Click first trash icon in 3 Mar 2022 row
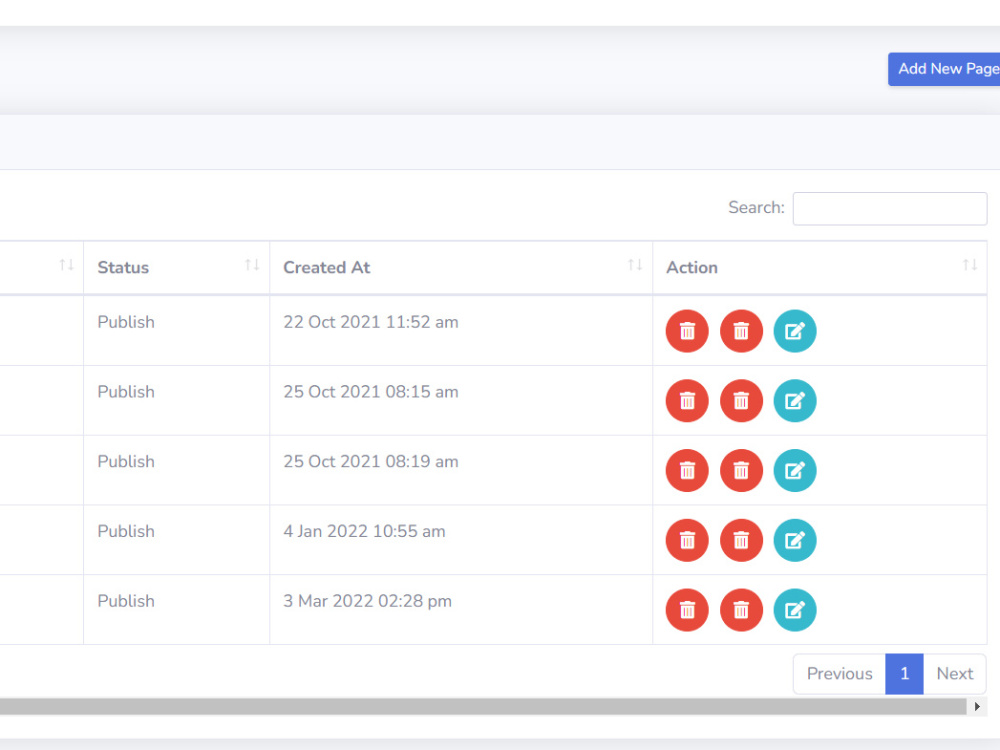1000x750 pixels. click(x=687, y=610)
